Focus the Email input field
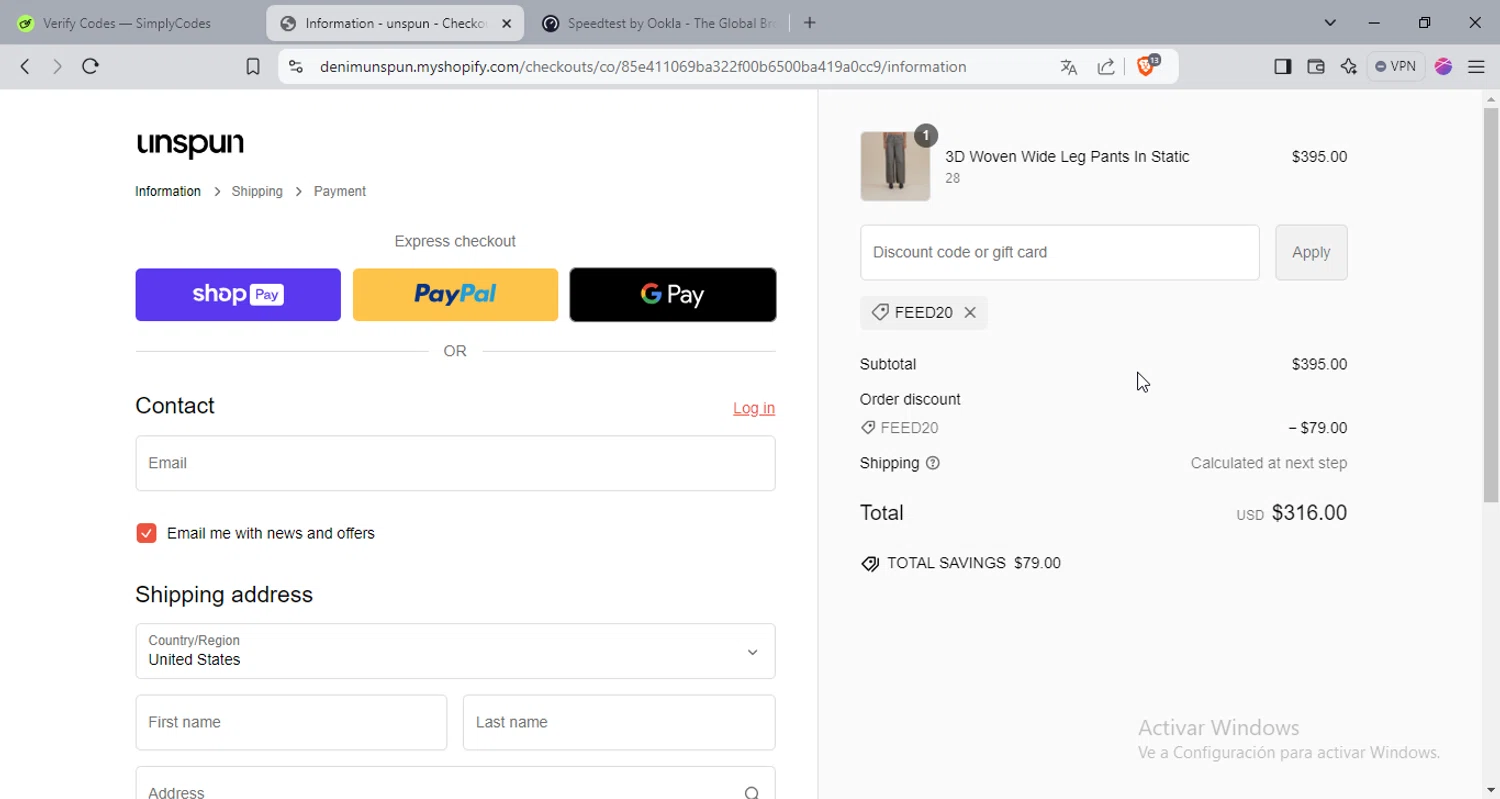1500x799 pixels. 455,463
